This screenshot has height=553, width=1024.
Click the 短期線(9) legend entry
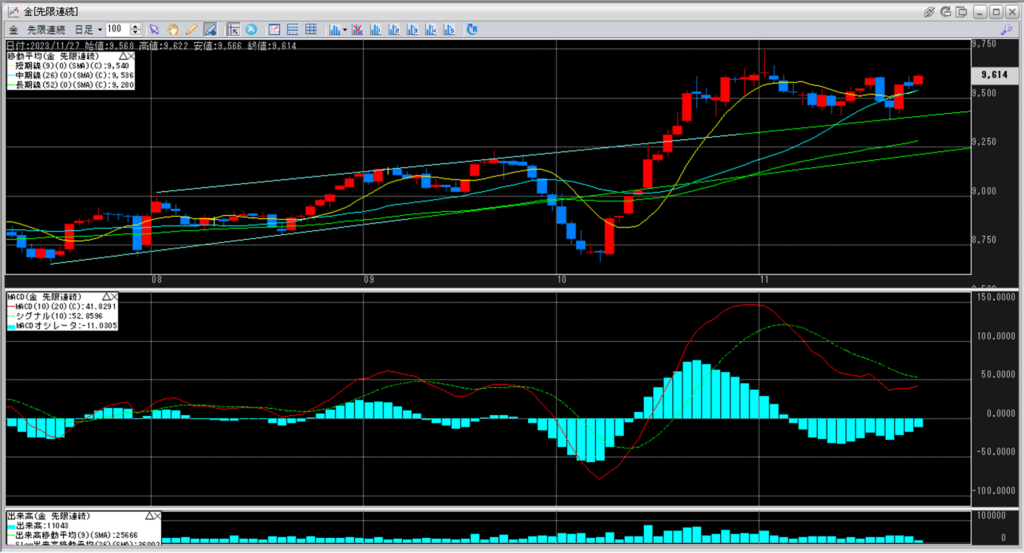tap(69, 66)
